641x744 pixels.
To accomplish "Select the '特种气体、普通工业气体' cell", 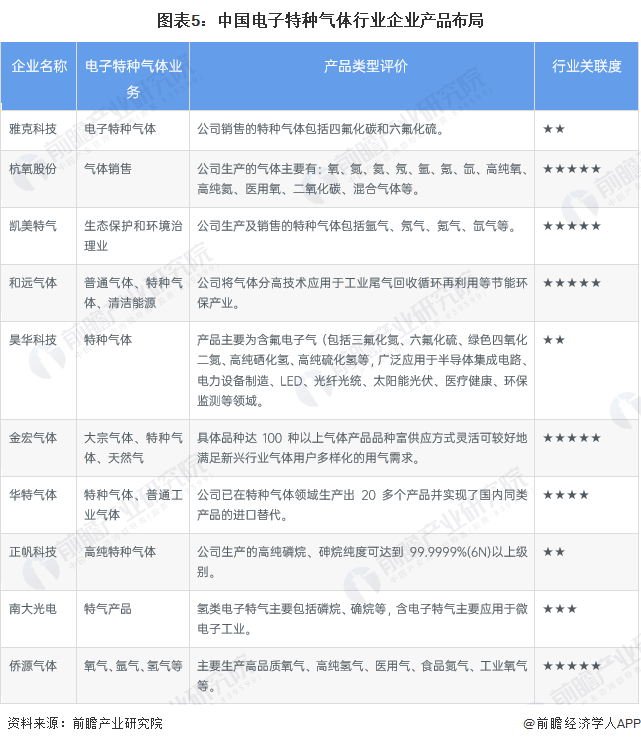I will tap(133, 505).
